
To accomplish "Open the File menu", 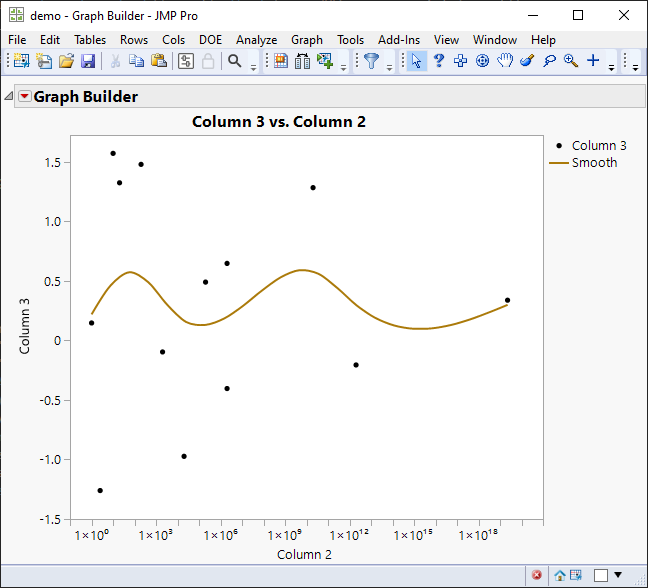I will [x=17, y=40].
